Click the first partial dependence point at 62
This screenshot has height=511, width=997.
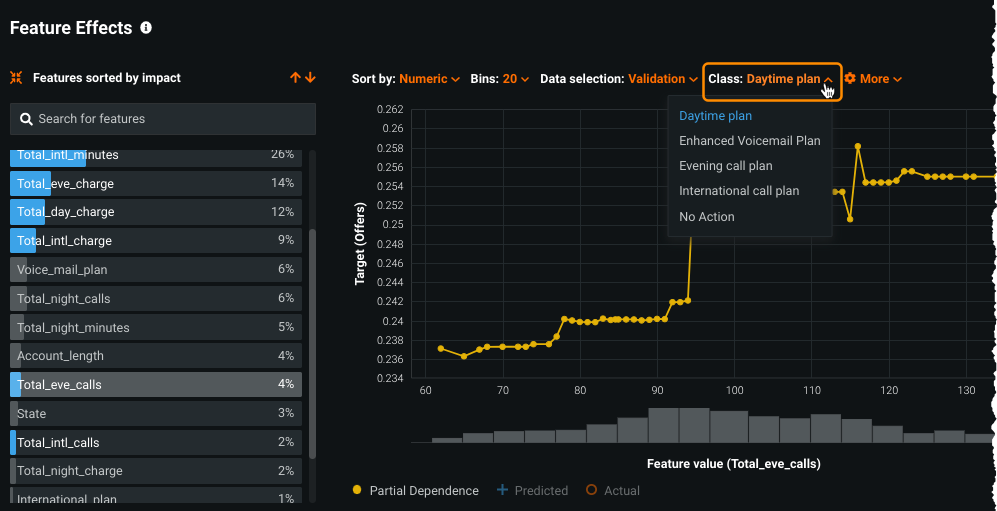441,348
